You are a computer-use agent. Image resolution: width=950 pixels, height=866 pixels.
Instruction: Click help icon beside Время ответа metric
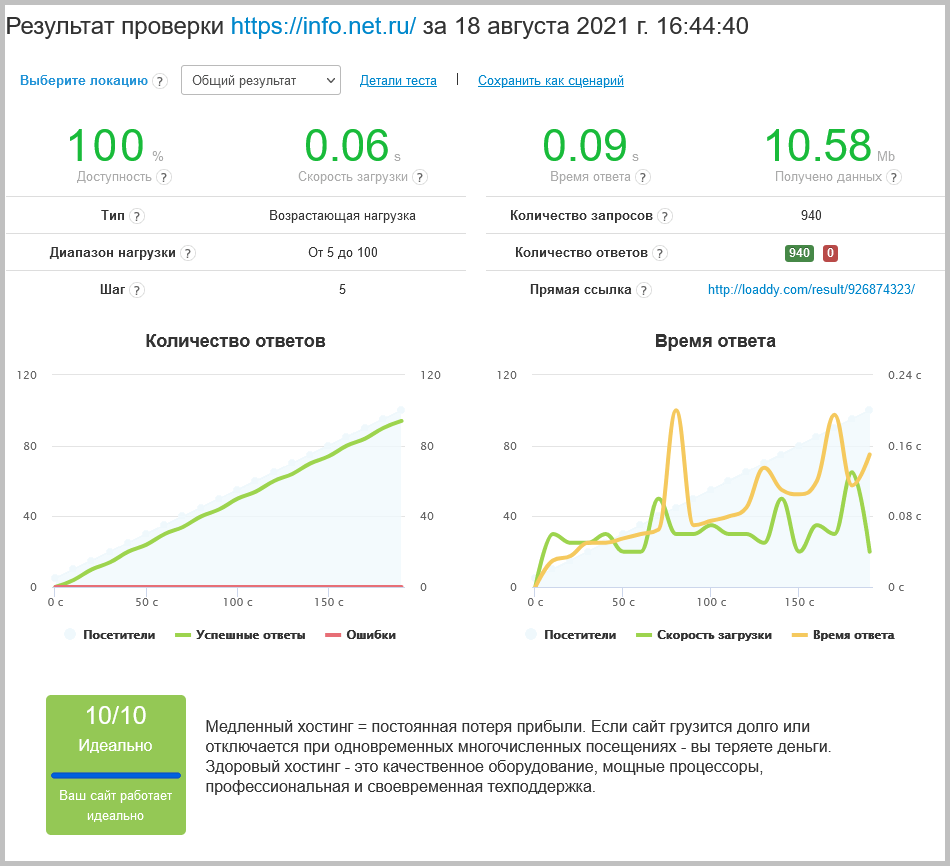[643, 177]
